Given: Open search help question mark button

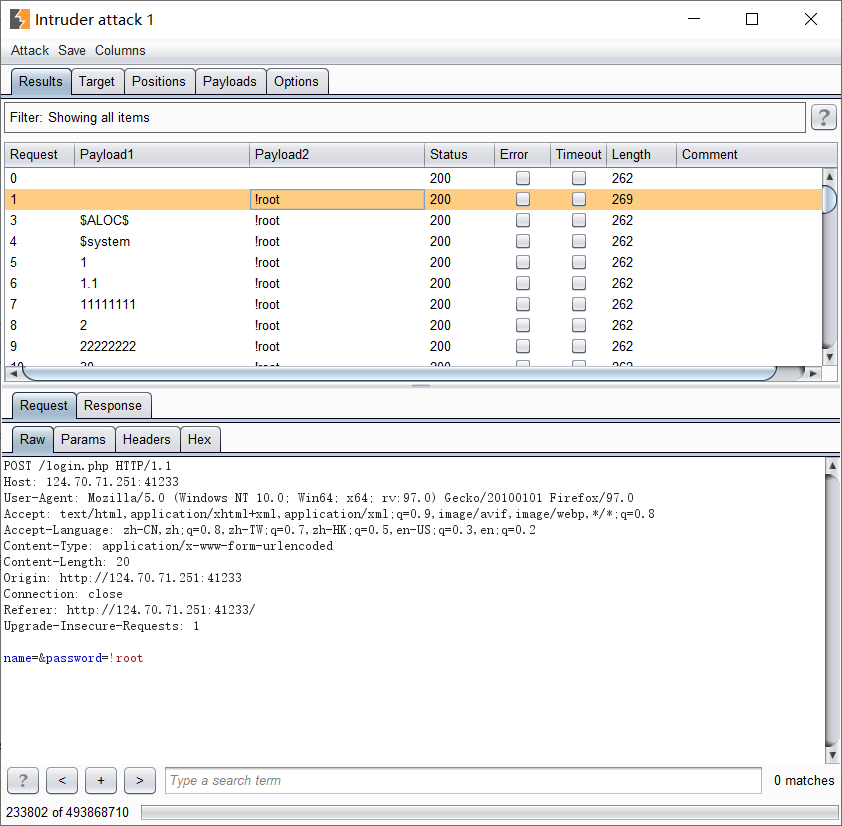Looking at the screenshot, I should pyautogui.click(x=23, y=780).
